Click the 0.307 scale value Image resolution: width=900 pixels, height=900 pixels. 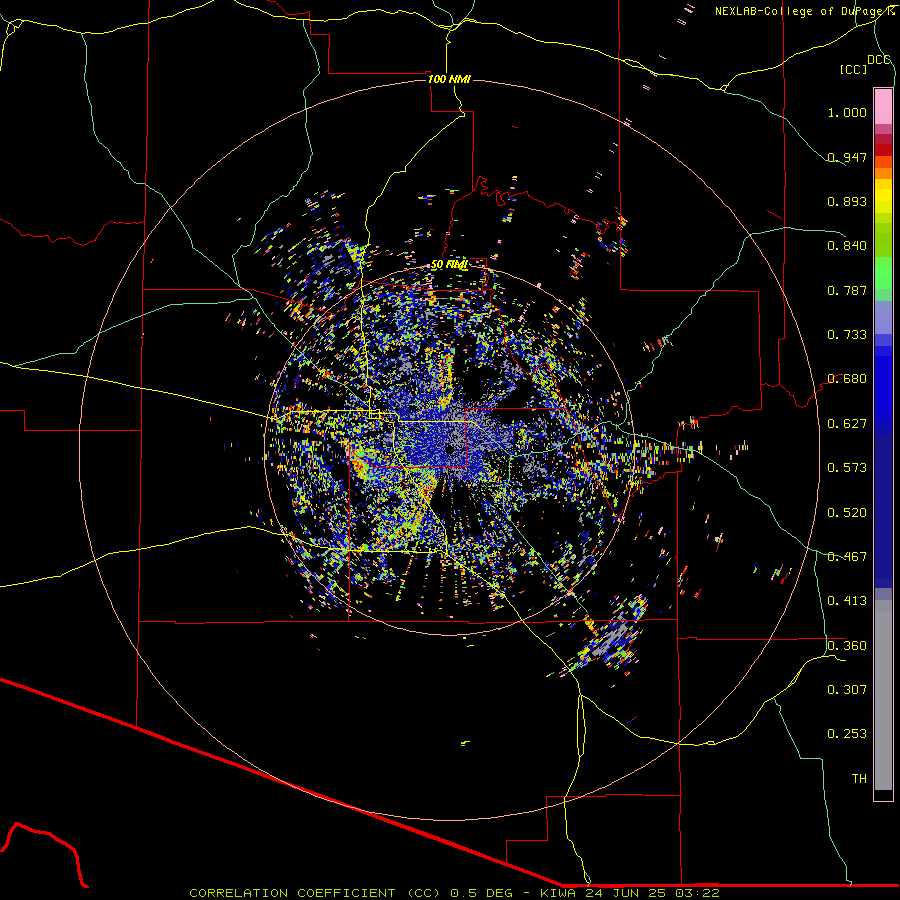(x=847, y=690)
